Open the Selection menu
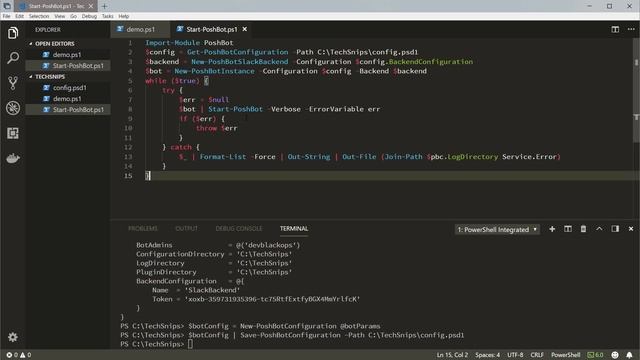 click(x=39, y=16)
